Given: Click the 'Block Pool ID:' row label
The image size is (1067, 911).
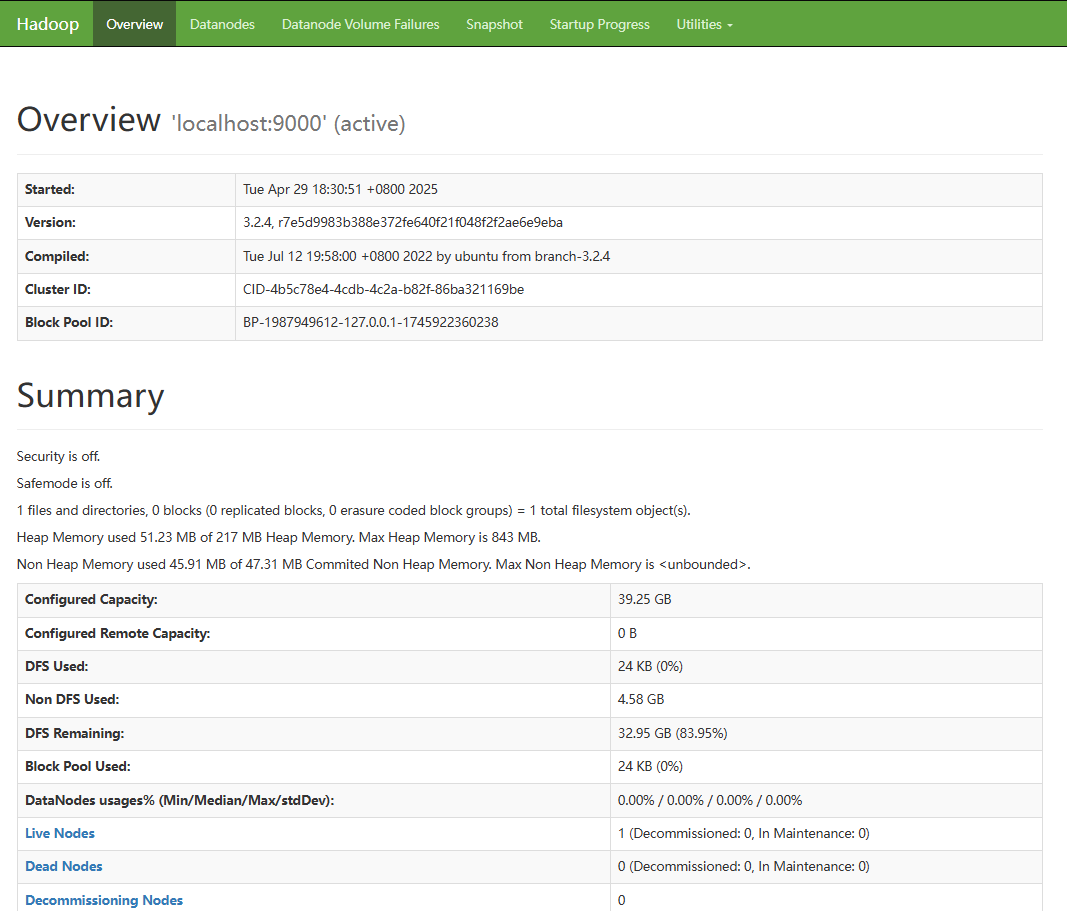Looking at the screenshot, I should pyautogui.click(x=69, y=322).
